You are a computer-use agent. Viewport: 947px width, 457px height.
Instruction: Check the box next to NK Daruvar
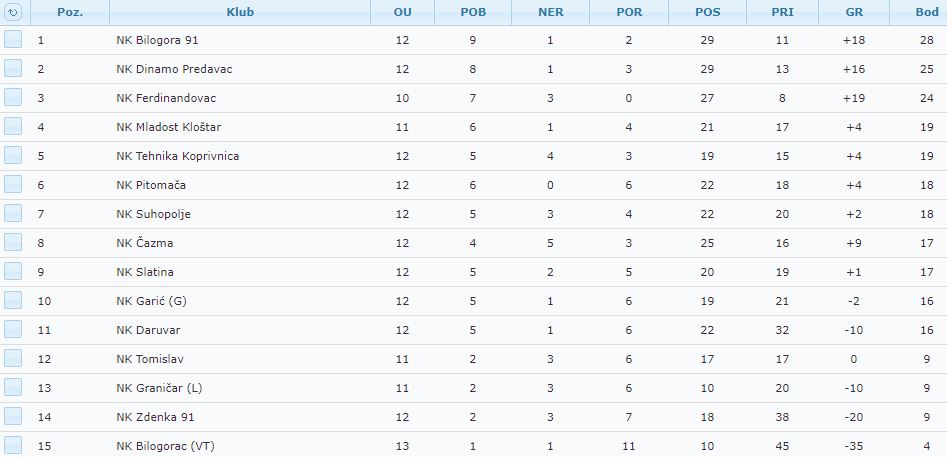pyautogui.click(x=13, y=329)
